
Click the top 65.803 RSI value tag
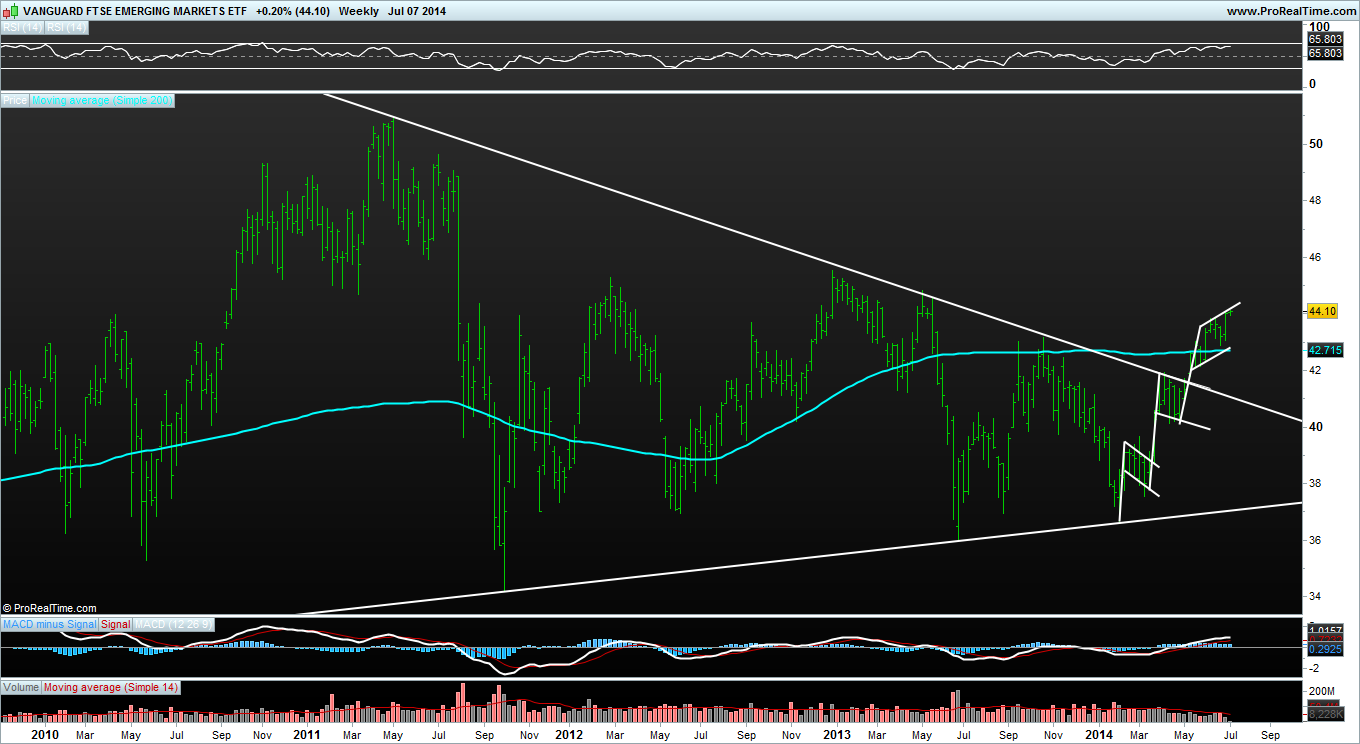(1325, 39)
